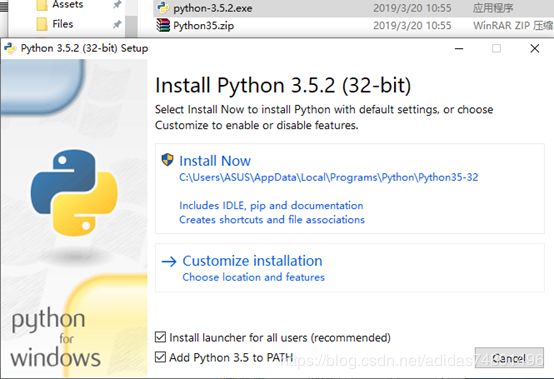The width and height of the screenshot is (554, 379).
Task: Select the Python35.zip file row
Action: tap(353, 26)
